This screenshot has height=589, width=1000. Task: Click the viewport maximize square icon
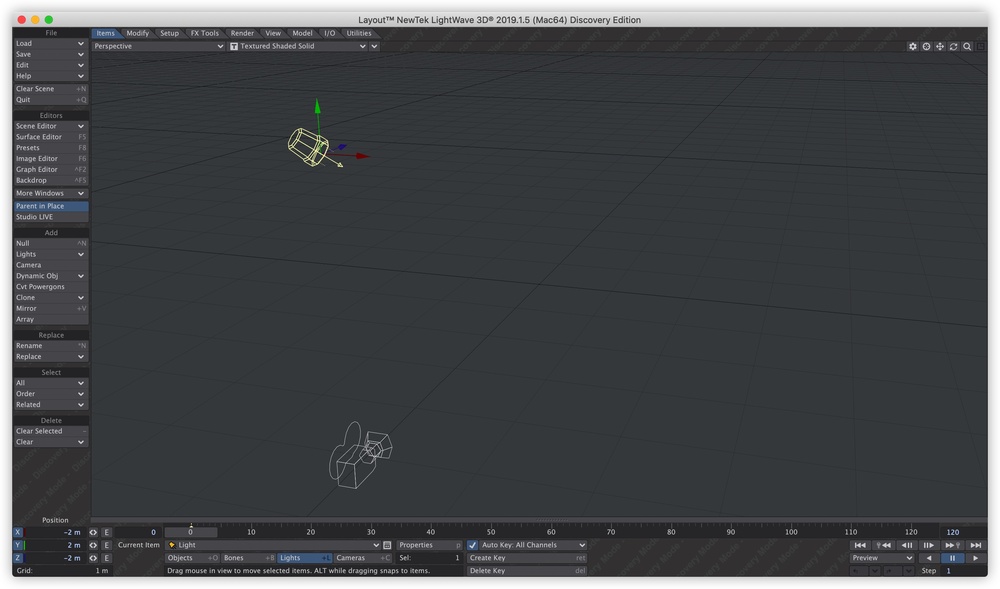981,47
